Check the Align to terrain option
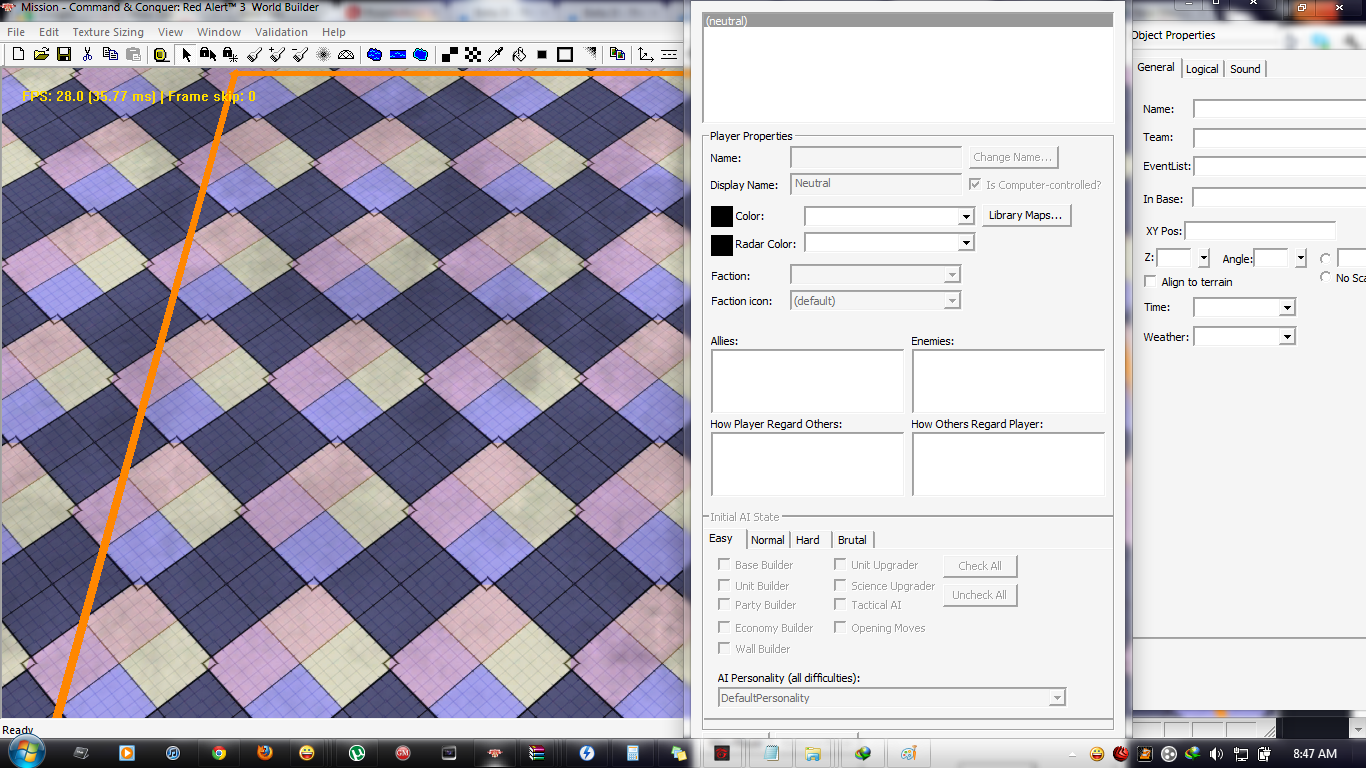 coord(1150,282)
